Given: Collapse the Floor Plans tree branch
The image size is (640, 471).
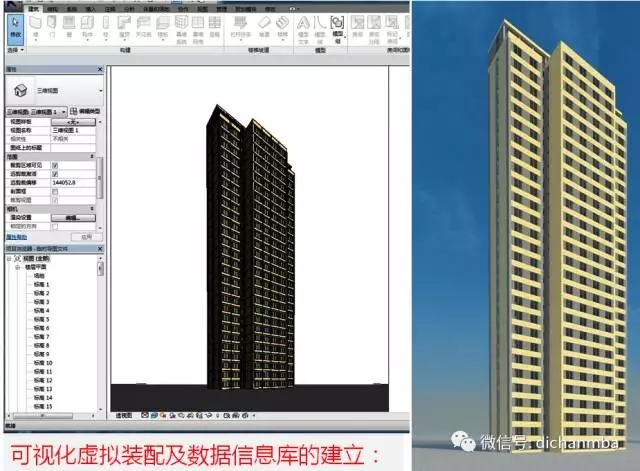Looking at the screenshot, I should [17, 267].
